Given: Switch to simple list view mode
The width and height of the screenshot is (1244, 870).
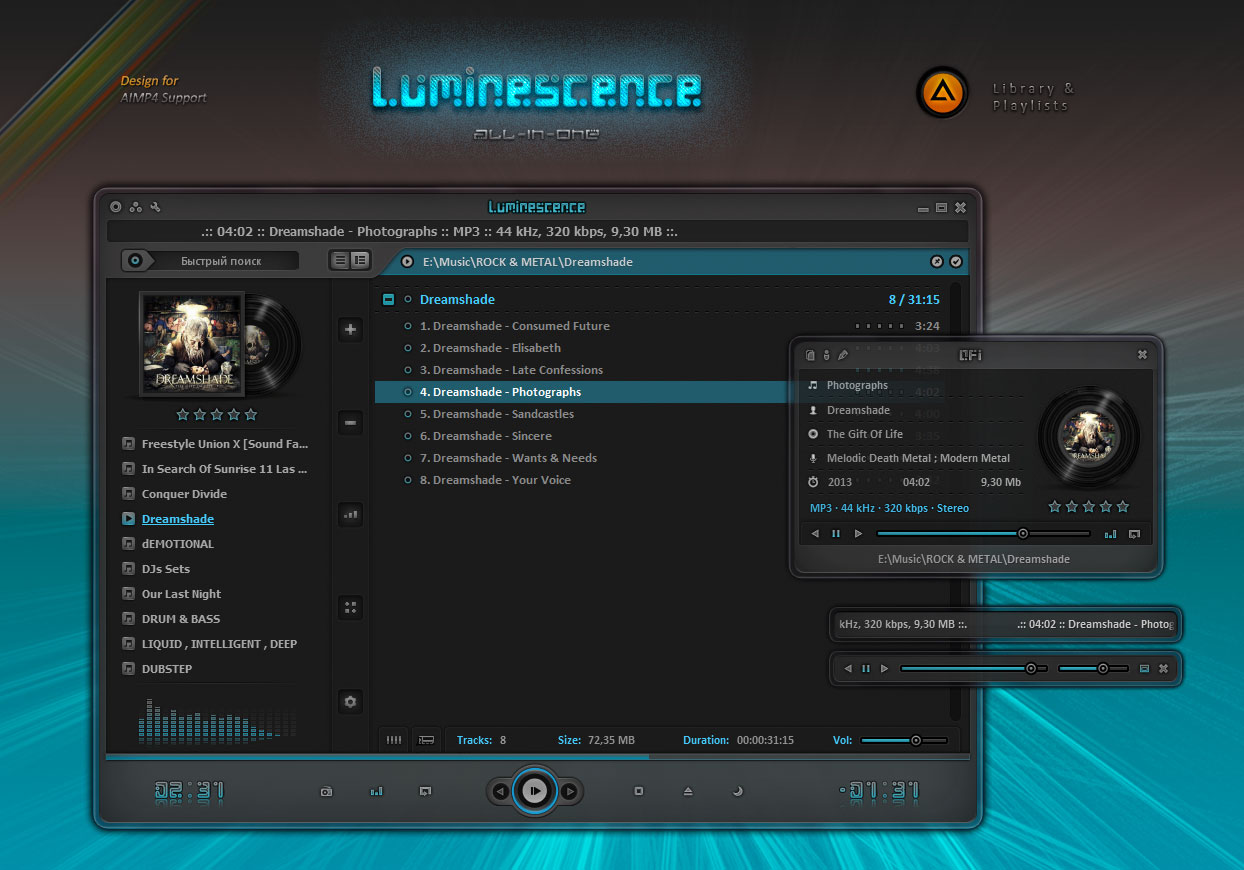Looking at the screenshot, I should tap(340, 260).
